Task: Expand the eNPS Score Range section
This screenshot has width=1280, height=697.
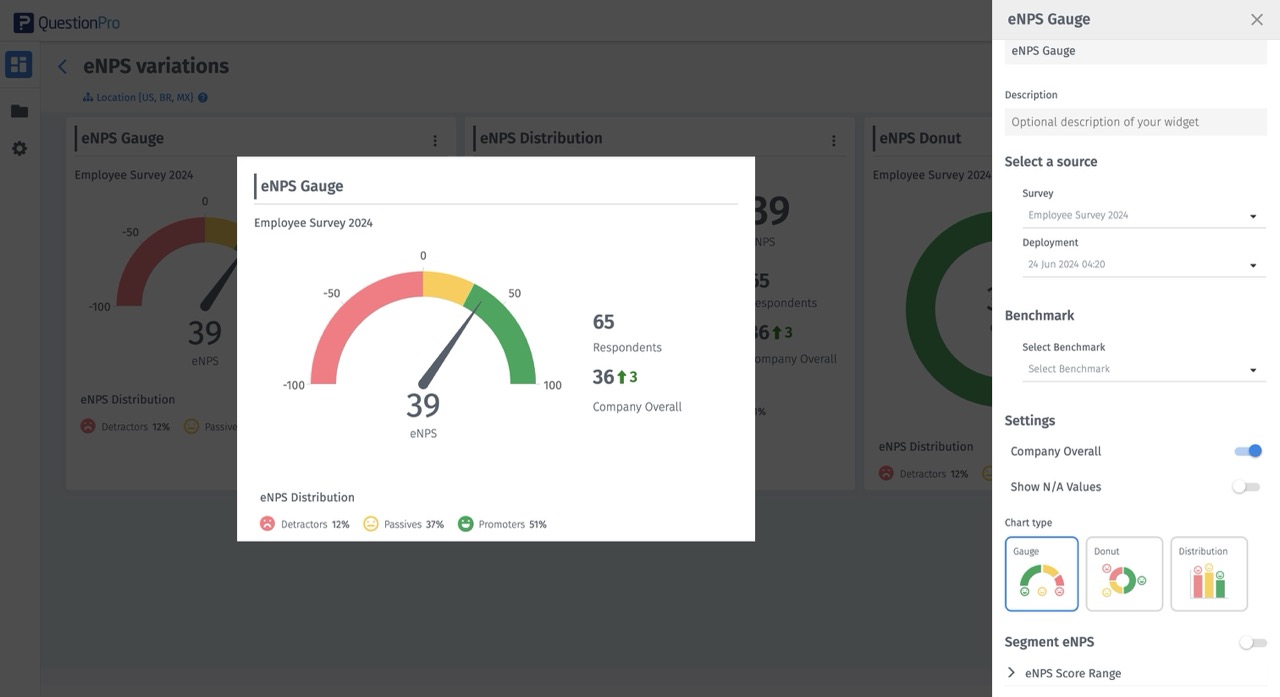Action: point(1072,673)
